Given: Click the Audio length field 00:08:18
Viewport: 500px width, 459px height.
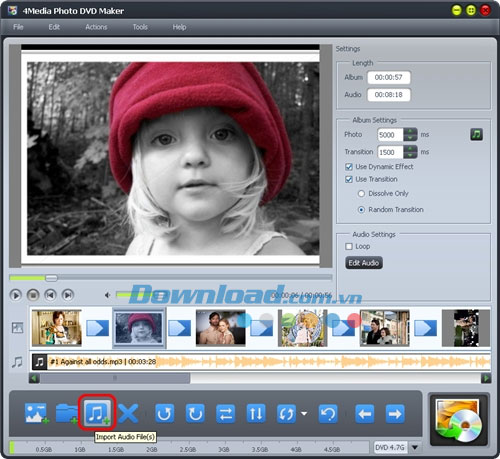Looking at the screenshot, I should pyautogui.click(x=389, y=95).
